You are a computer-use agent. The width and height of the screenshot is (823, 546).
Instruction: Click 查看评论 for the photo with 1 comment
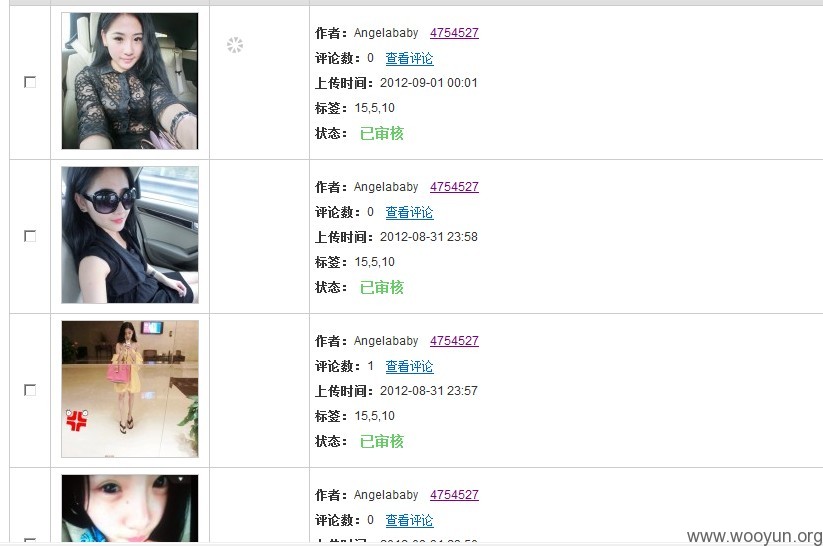click(x=409, y=366)
